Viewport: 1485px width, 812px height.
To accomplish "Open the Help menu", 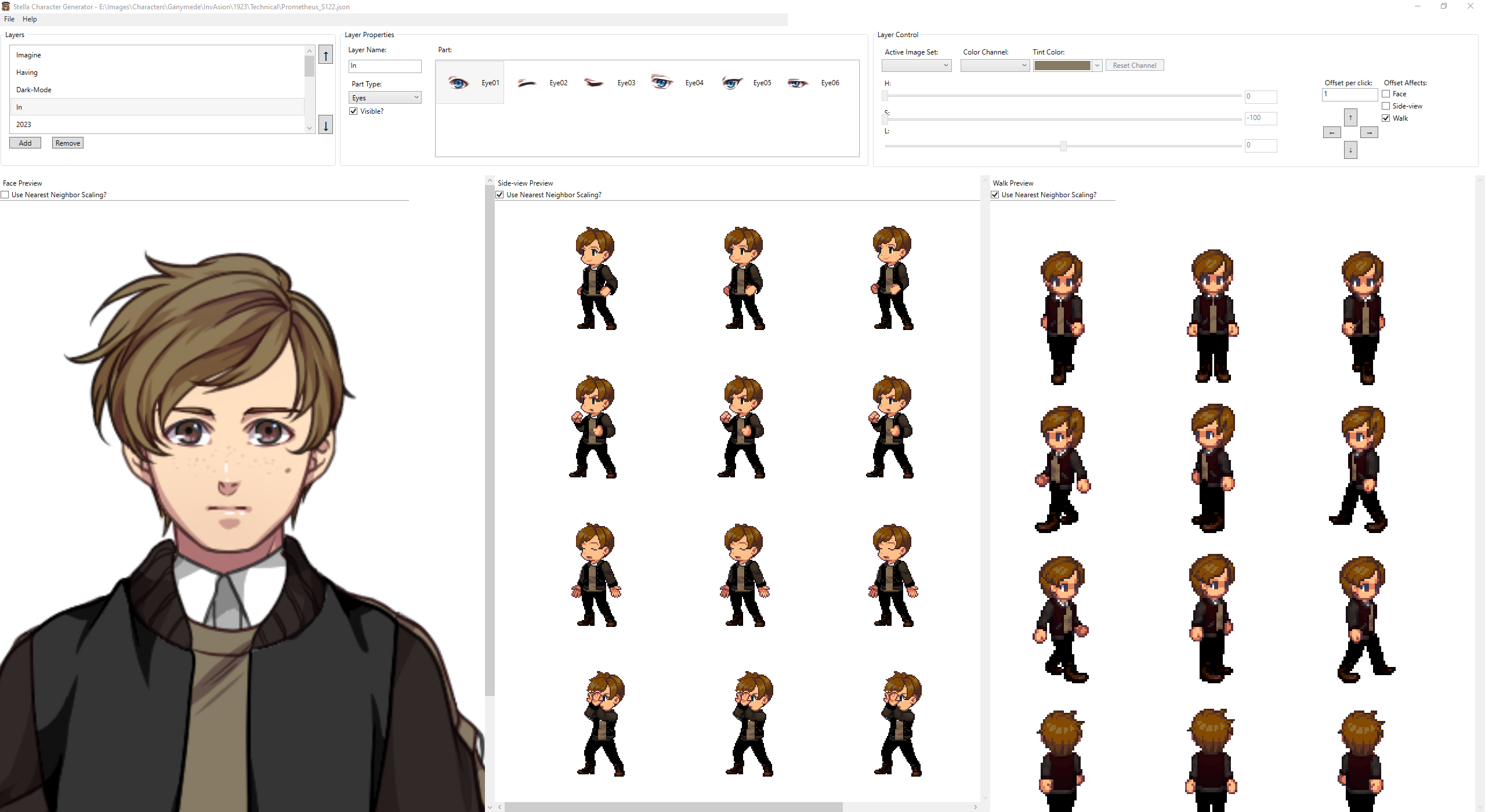I will 30,19.
